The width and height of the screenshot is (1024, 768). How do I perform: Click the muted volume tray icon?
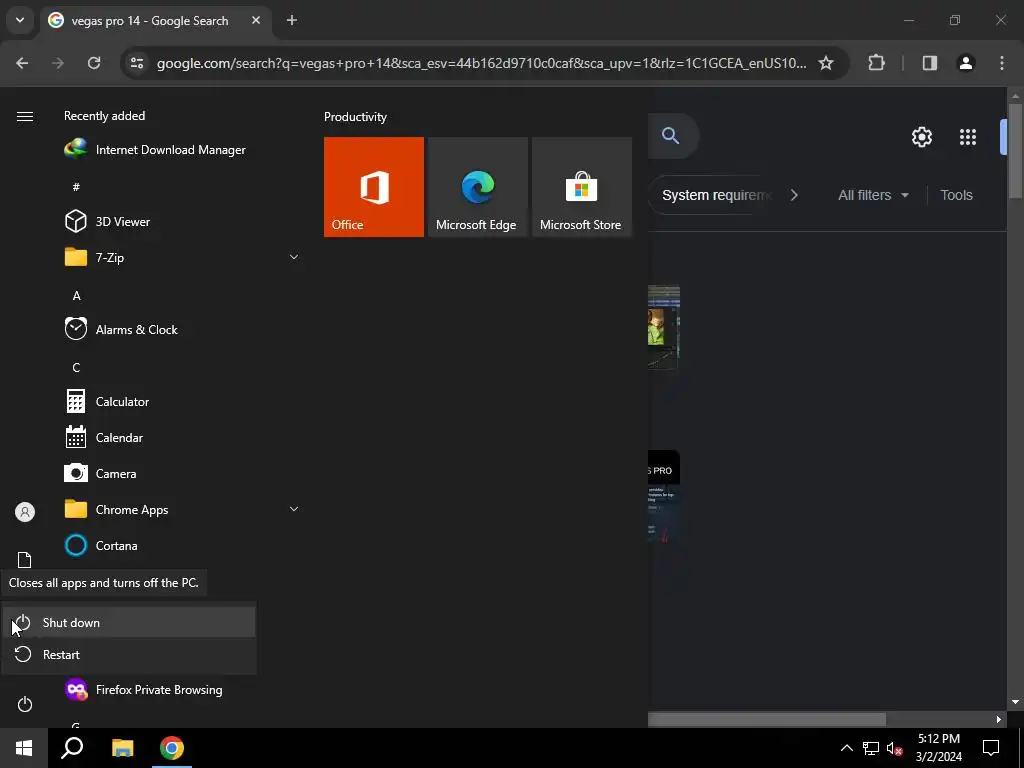895,748
